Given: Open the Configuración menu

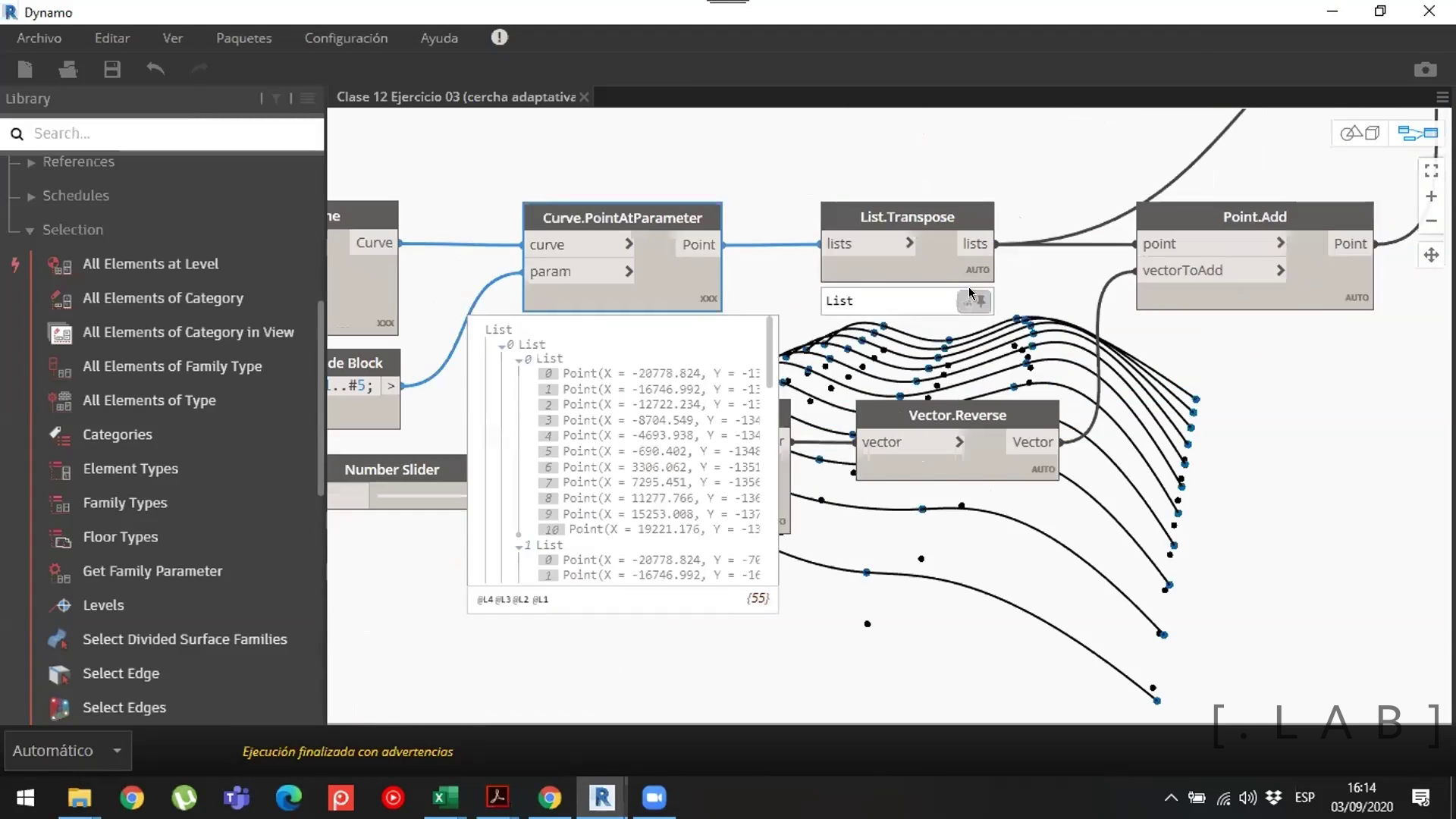Looking at the screenshot, I should pyautogui.click(x=346, y=38).
